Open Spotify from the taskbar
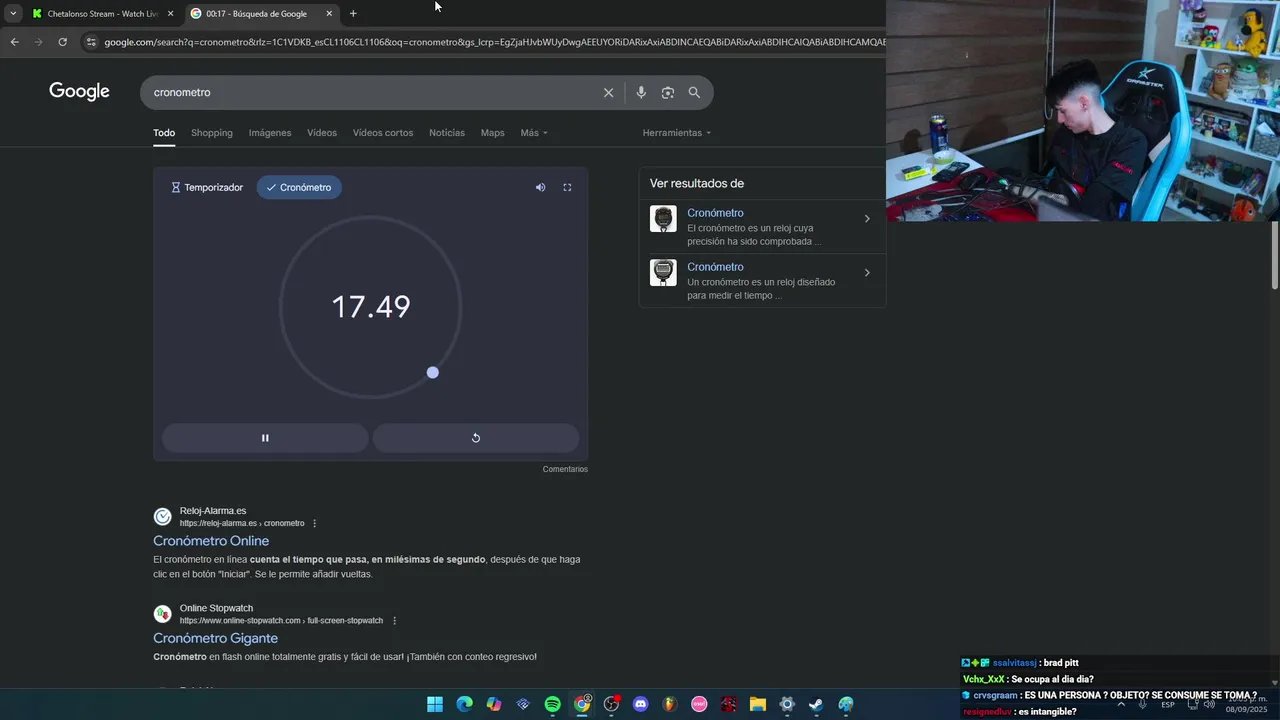This screenshot has height=720, width=1280. tap(553, 704)
